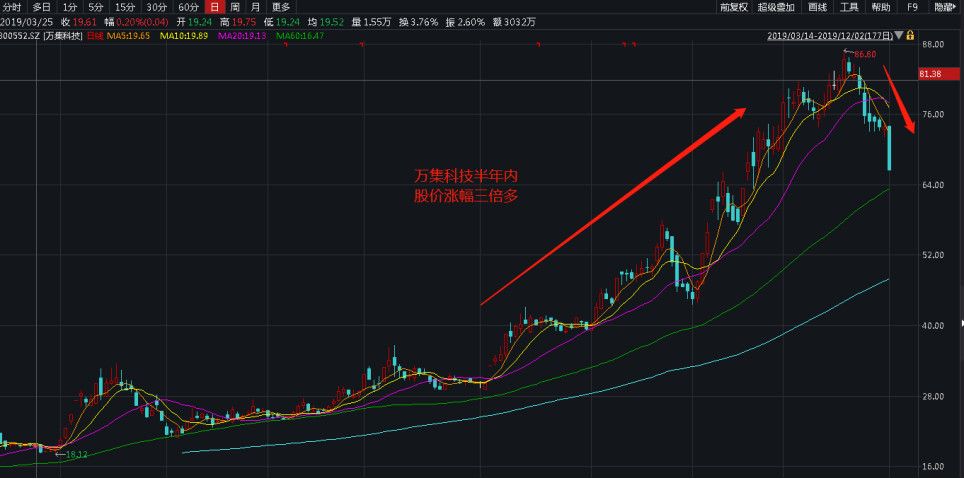The width and height of the screenshot is (964, 479).
Task: Click the small arrow on the right edge
Action: pyautogui.click(x=961, y=323)
